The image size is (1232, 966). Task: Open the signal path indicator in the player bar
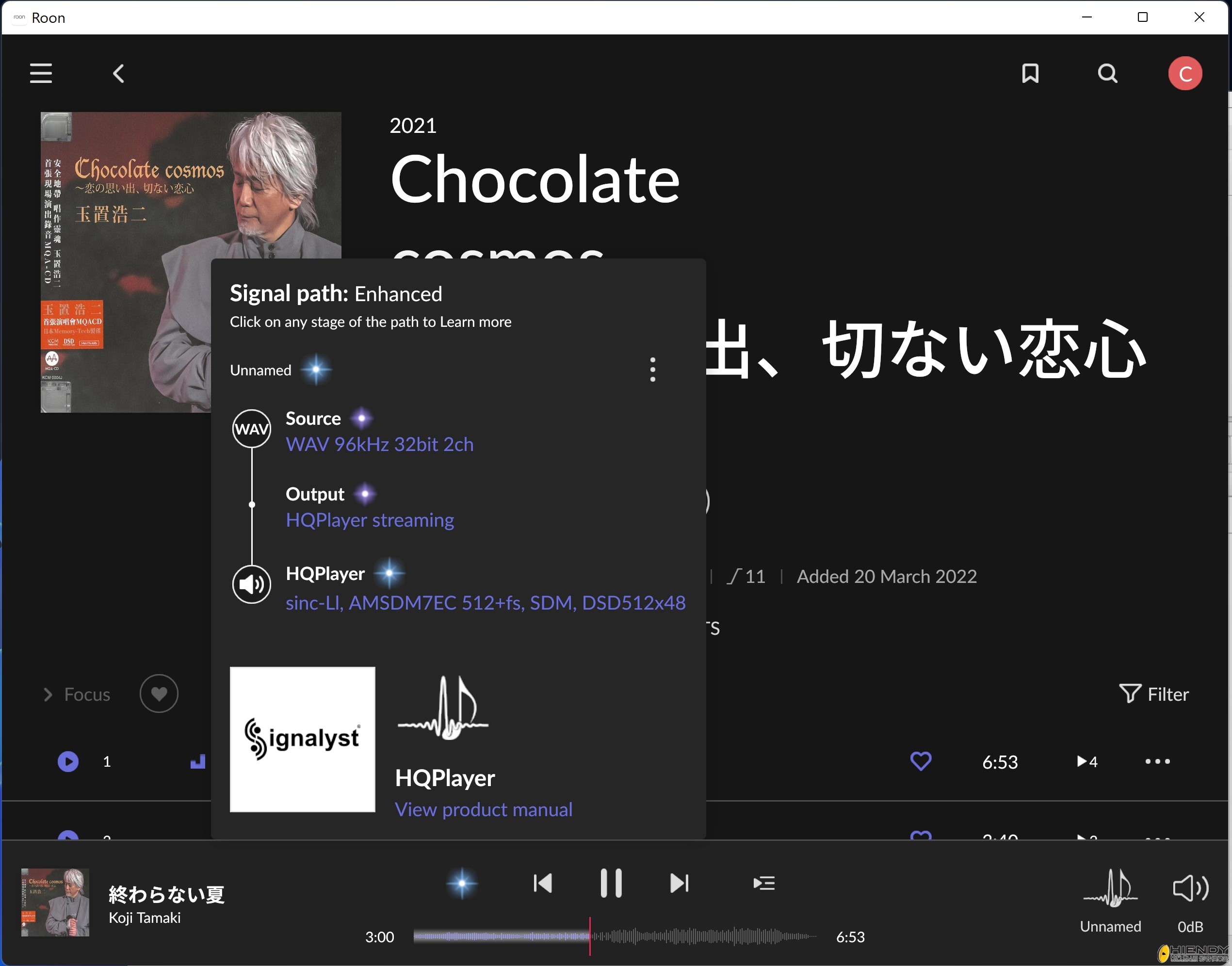tap(462, 883)
